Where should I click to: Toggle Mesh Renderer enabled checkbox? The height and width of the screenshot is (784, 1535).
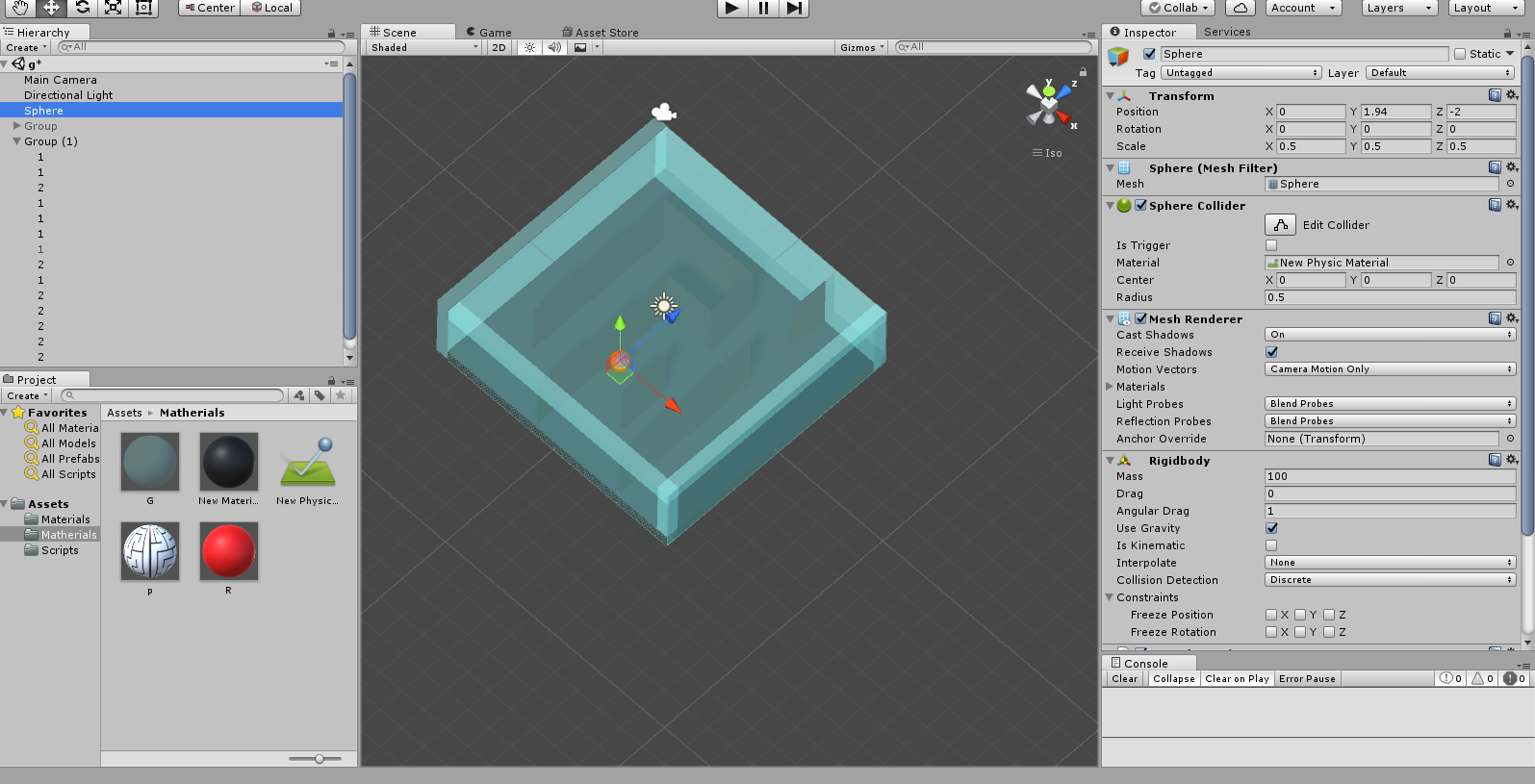tap(1140, 318)
